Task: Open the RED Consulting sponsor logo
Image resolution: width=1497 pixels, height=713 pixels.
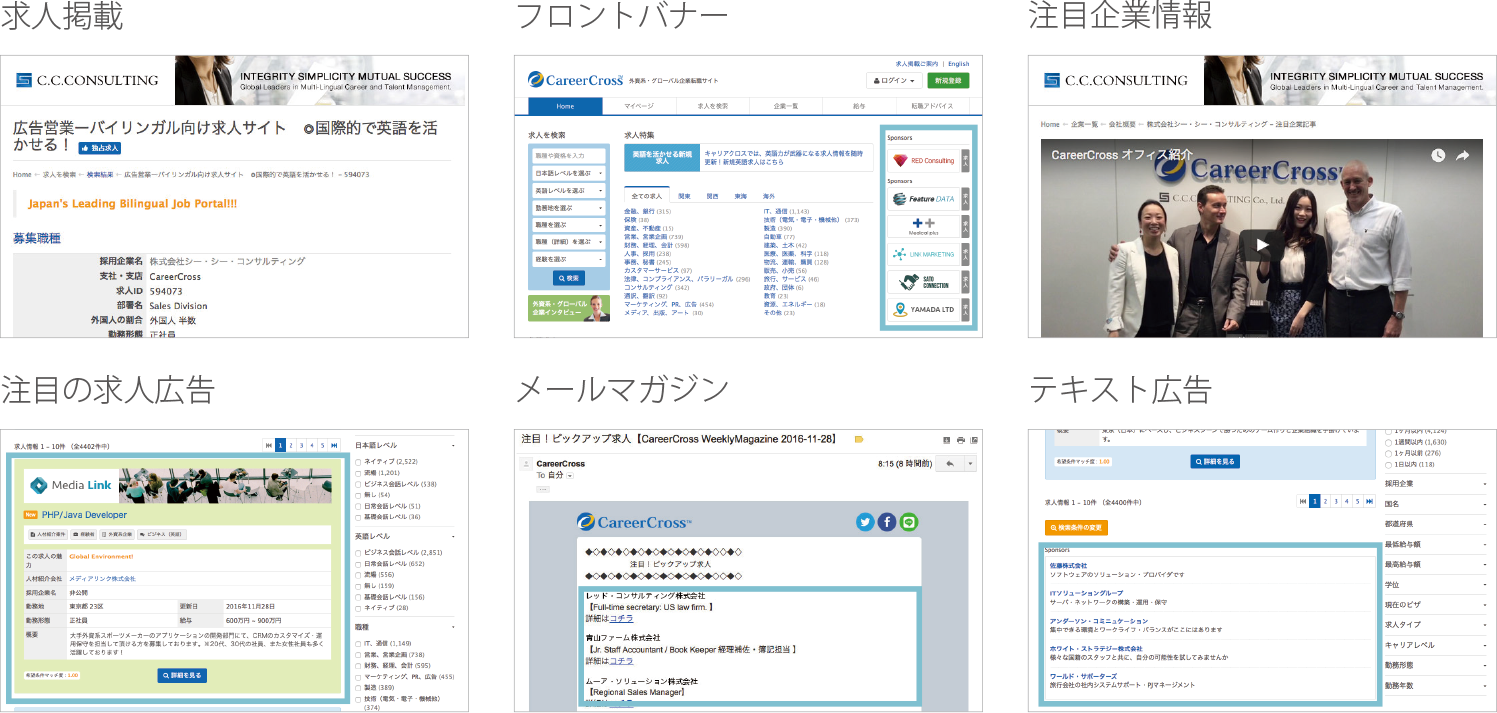Action: (x=923, y=160)
